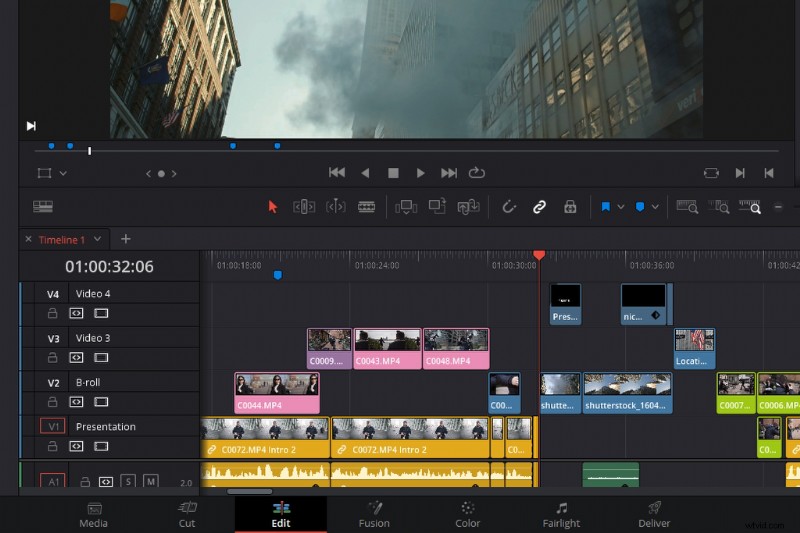Jump to next clip edit
800x533 pixels.
tap(740, 173)
